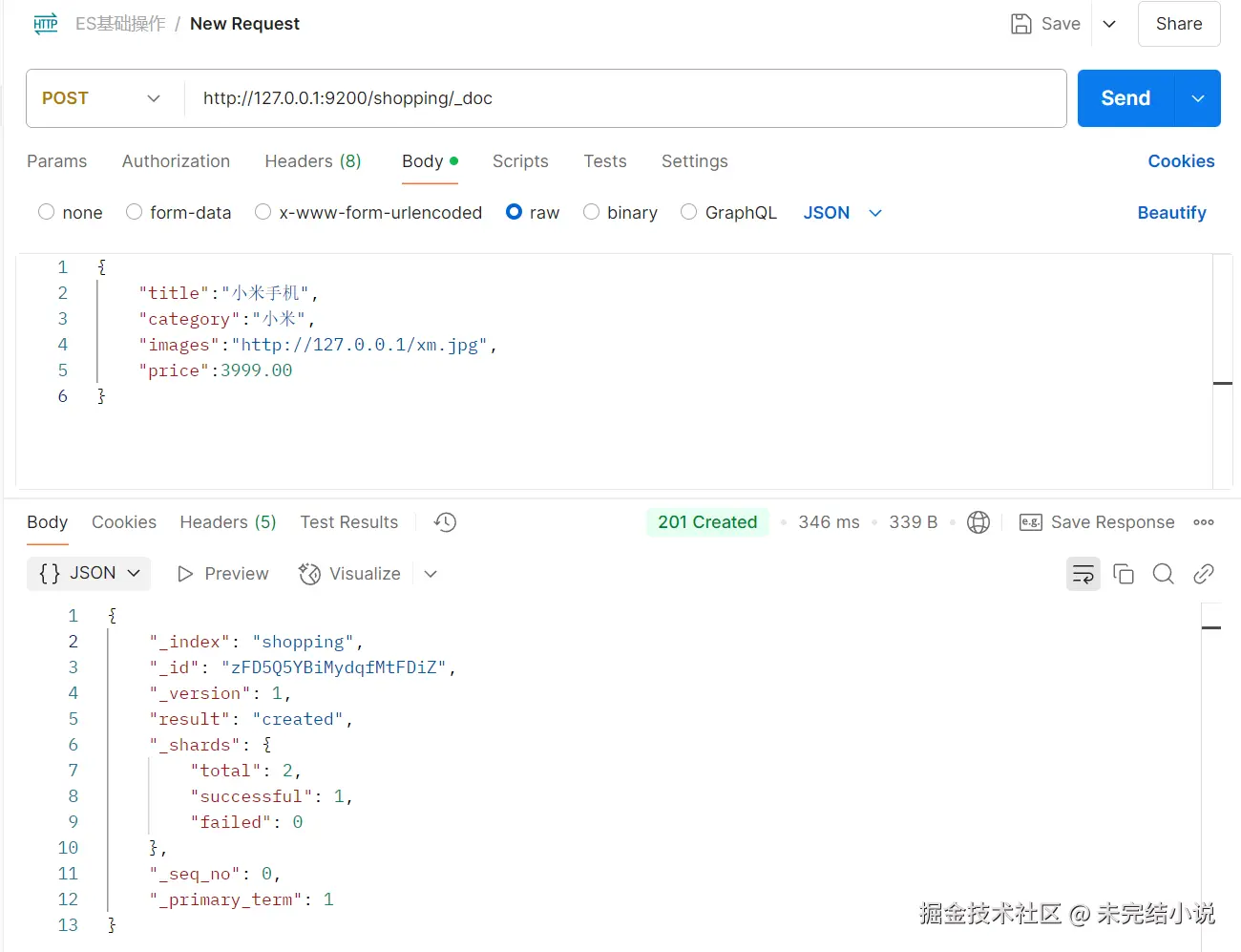Click the Save floppy disk icon

tap(1021, 24)
